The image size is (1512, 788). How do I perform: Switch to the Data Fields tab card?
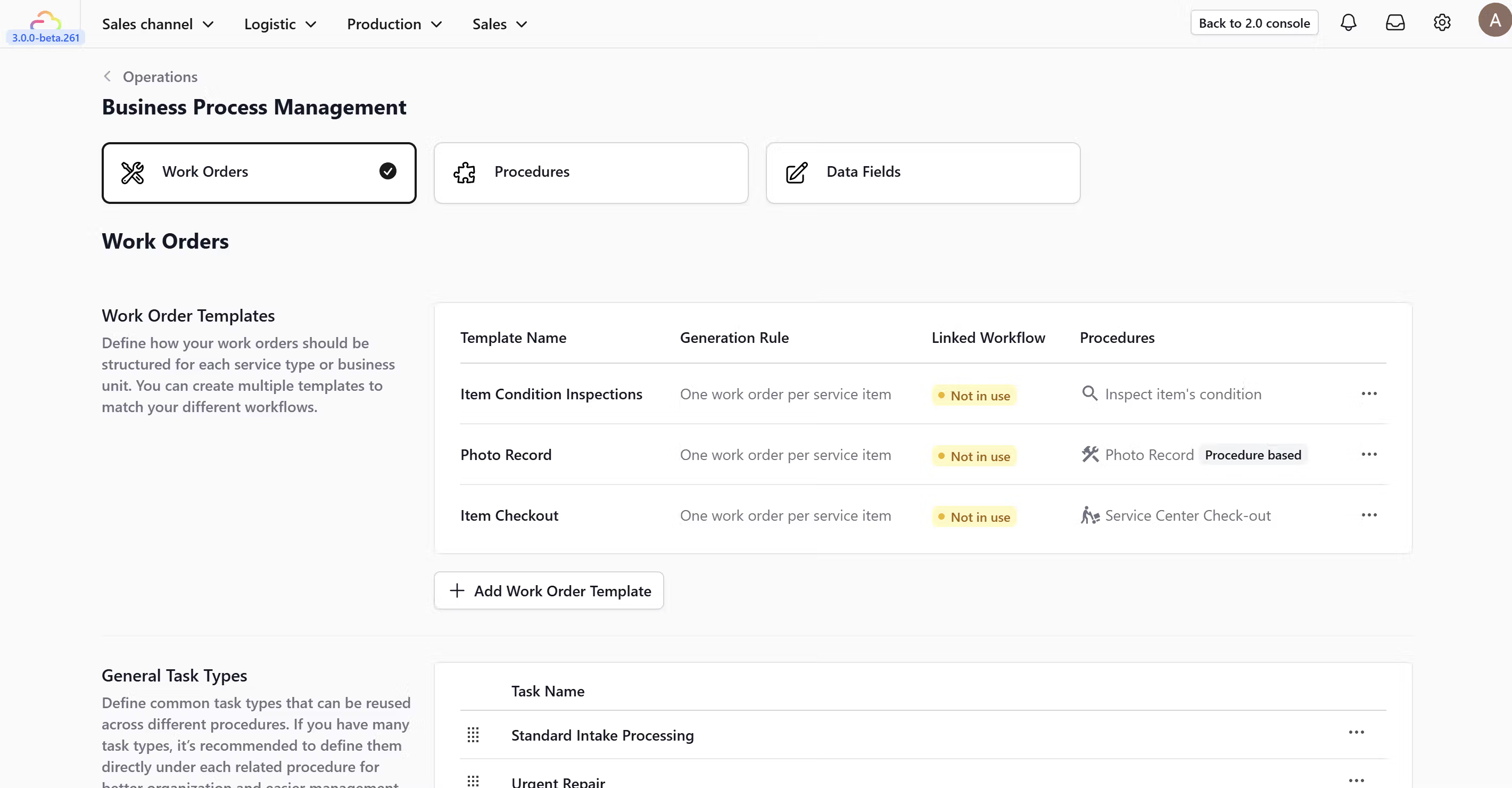(922, 172)
